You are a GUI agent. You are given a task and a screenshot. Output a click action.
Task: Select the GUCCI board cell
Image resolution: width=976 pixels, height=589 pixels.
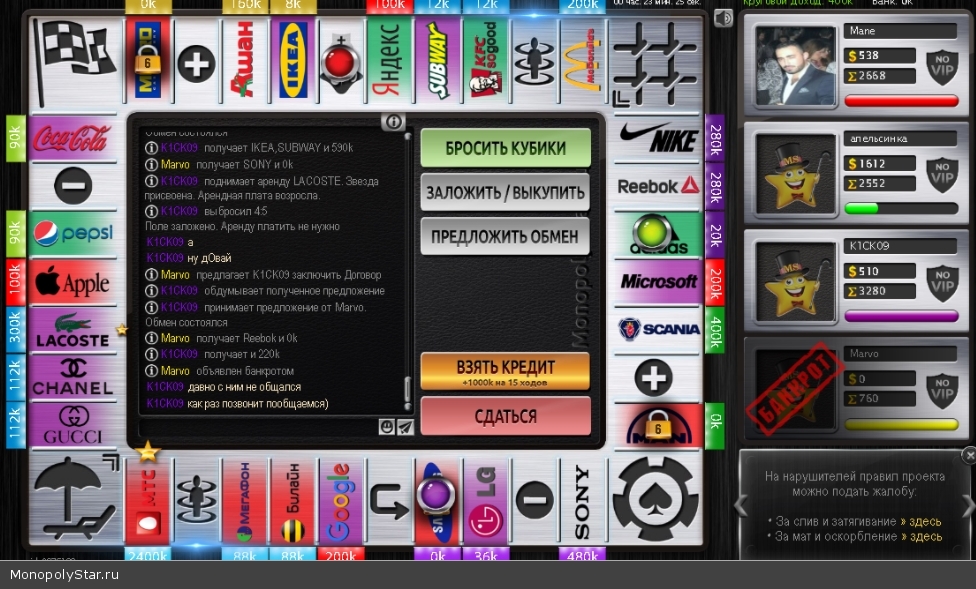73,425
